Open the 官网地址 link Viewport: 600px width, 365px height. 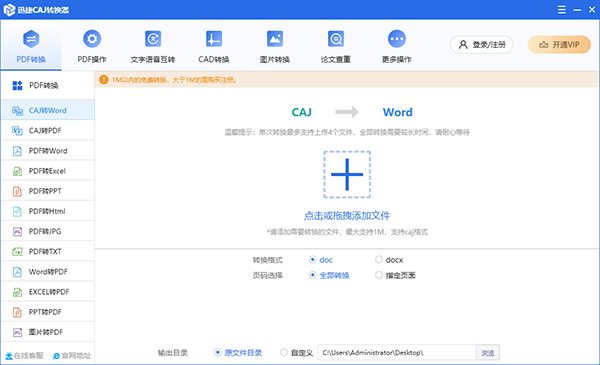[x=72, y=356]
